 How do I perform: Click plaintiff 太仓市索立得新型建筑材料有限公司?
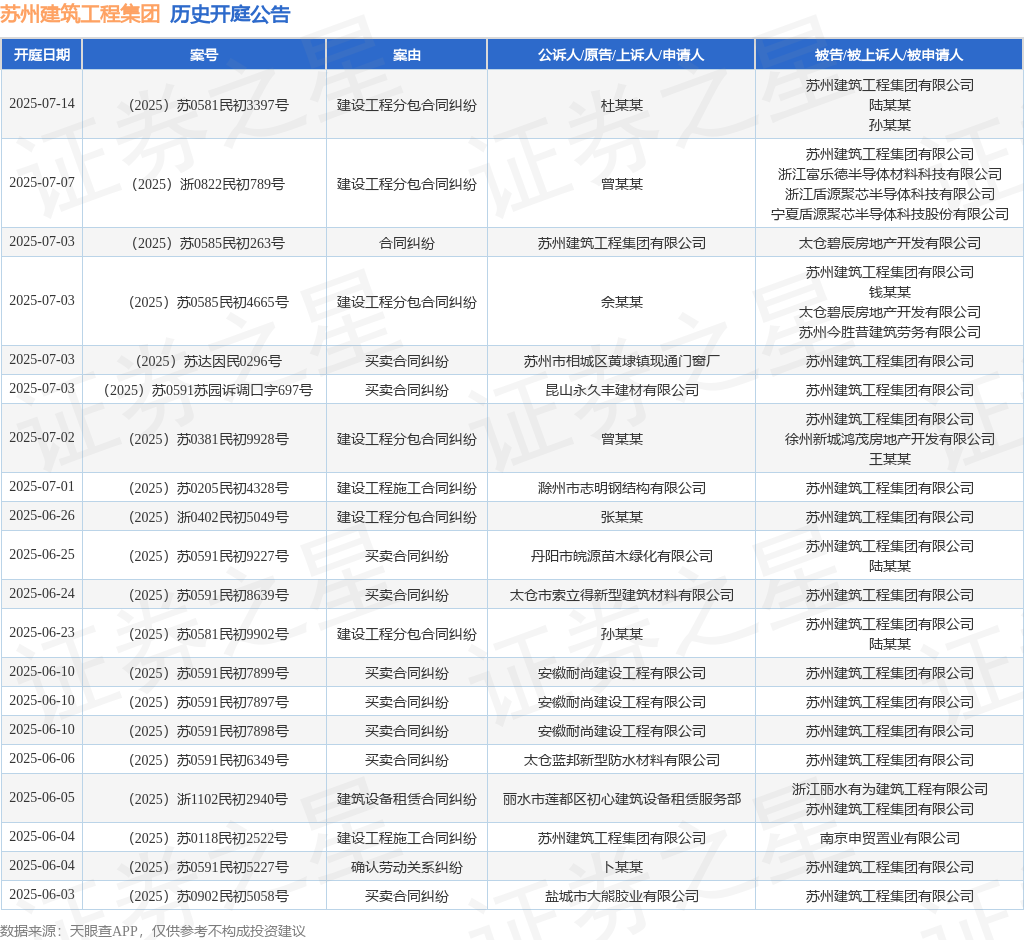pos(622,595)
